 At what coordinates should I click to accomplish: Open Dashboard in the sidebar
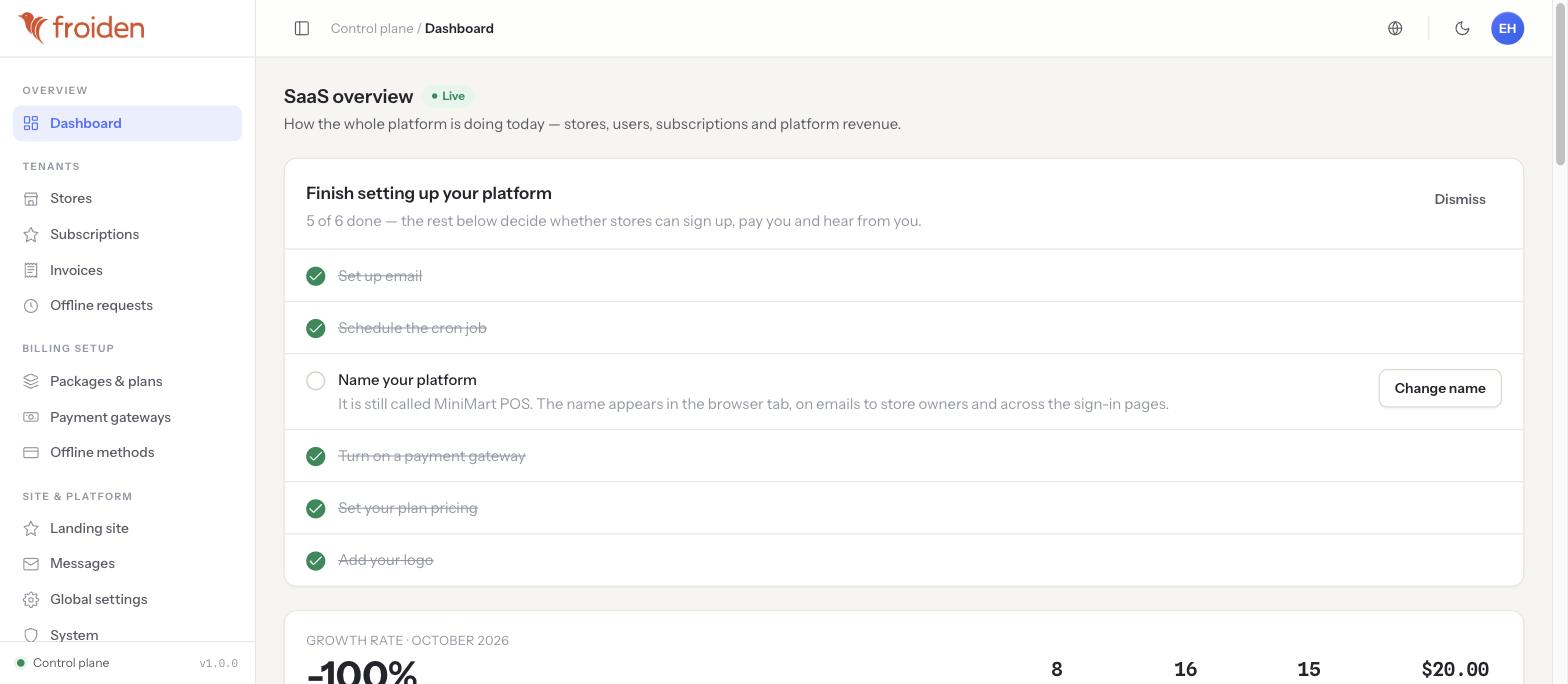127,123
